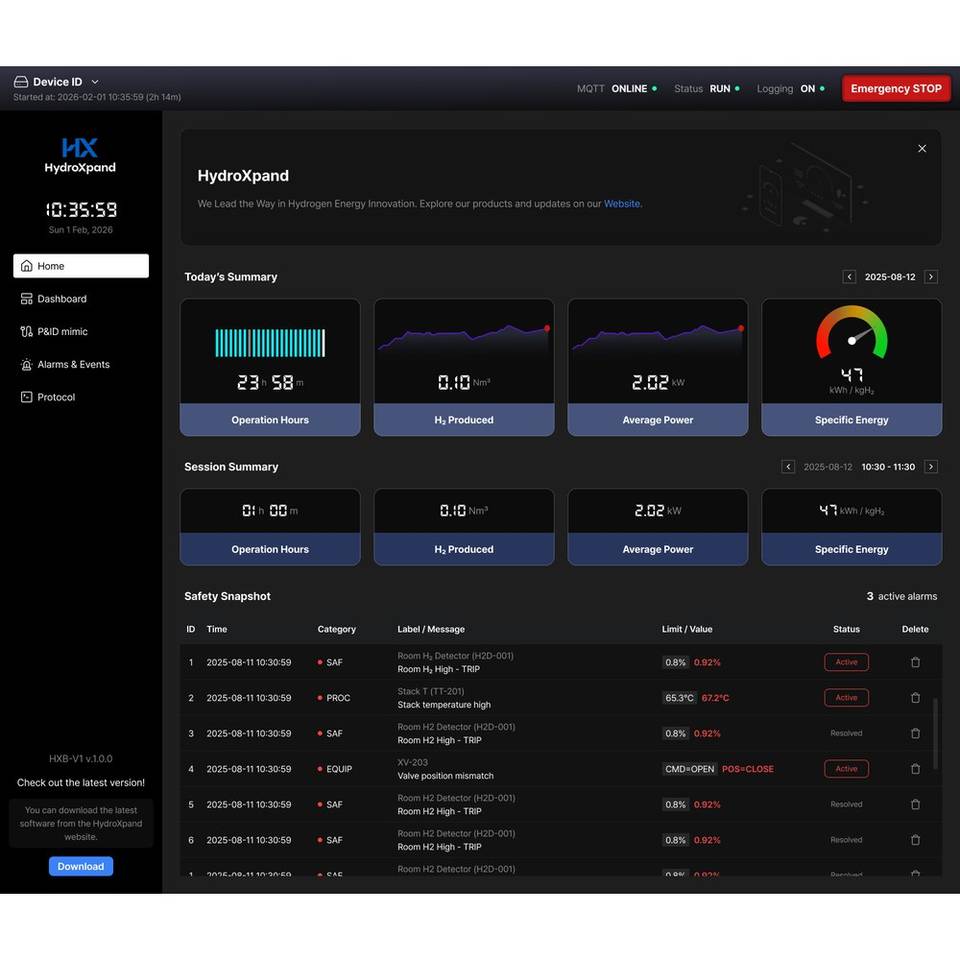This screenshot has width=960, height=960.
Task: Click the Status RUN indicator
Action: tap(707, 89)
